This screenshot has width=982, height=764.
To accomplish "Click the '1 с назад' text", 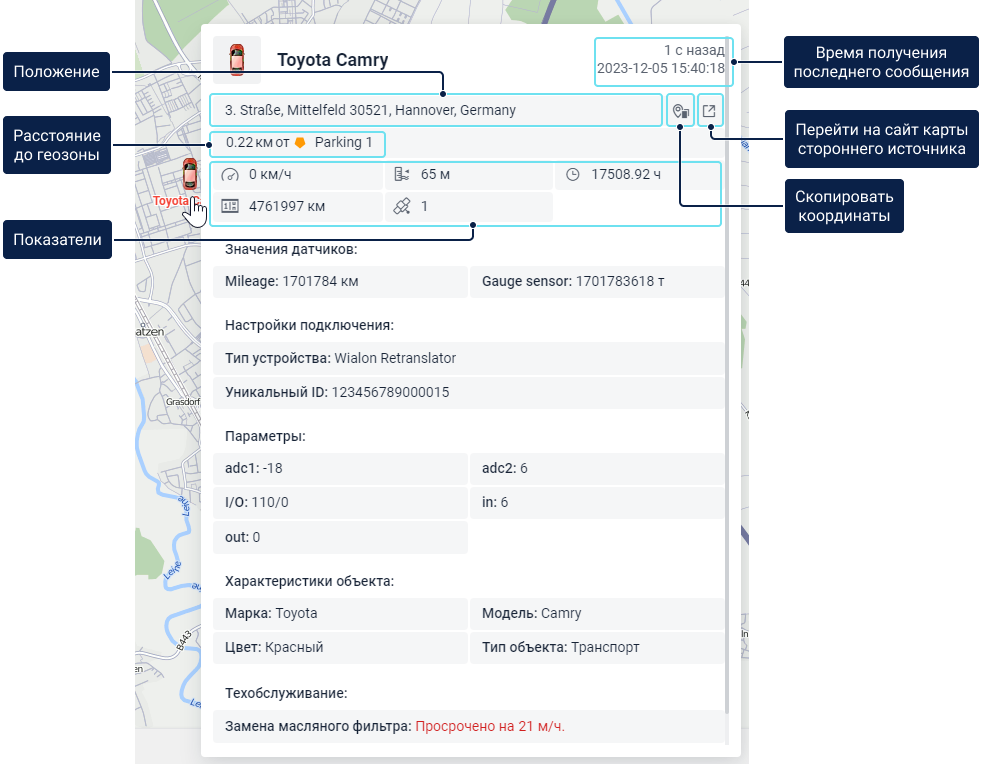I will point(694,50).
